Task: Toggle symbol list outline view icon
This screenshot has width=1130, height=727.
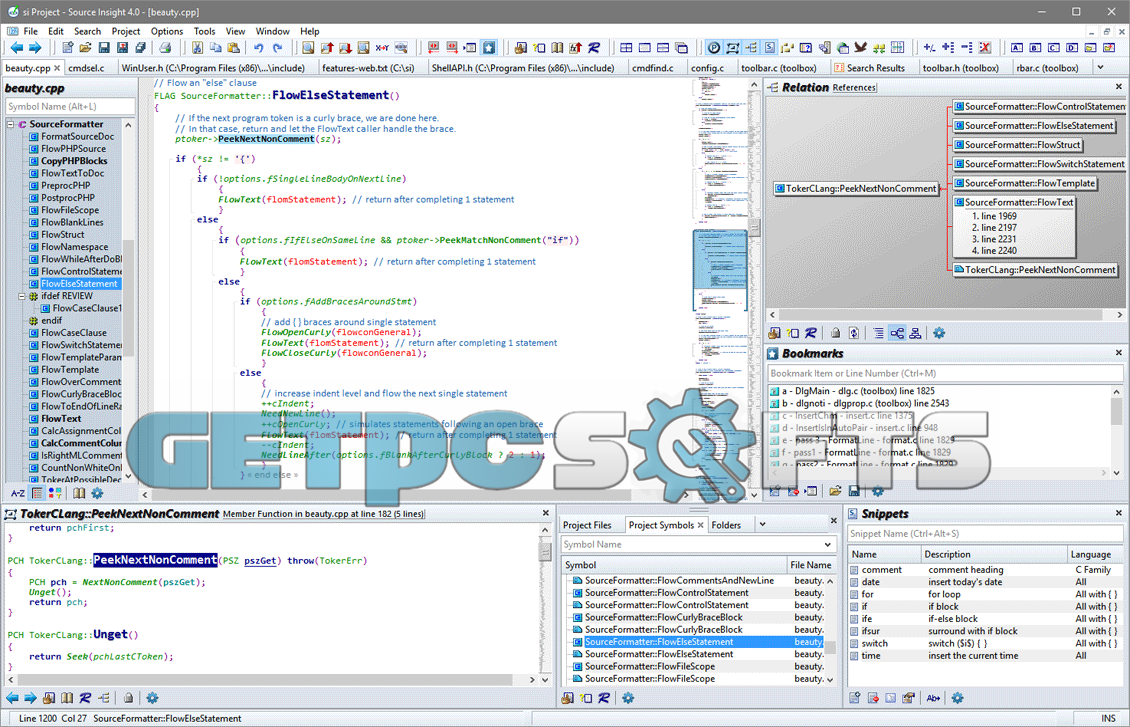Action: 37,494
